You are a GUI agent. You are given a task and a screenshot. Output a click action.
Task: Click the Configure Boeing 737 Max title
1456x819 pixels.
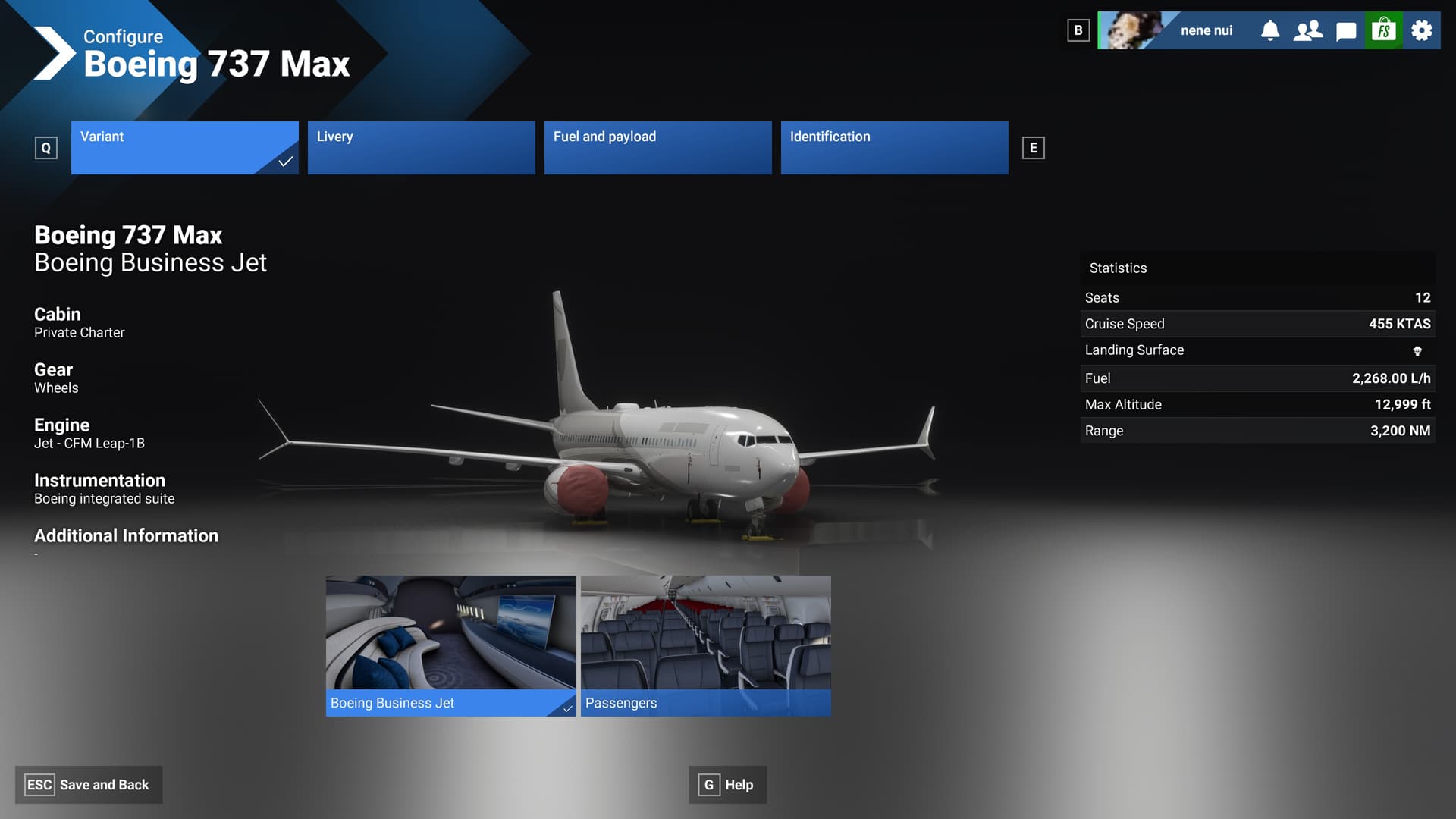216,54
